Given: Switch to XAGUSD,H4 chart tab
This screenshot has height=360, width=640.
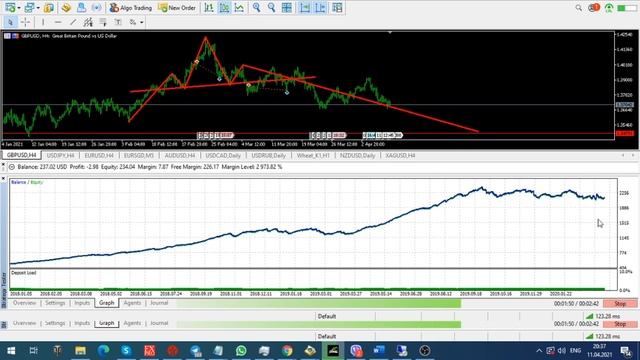Looking at the screenshot, I should click(x=400, y=156).
